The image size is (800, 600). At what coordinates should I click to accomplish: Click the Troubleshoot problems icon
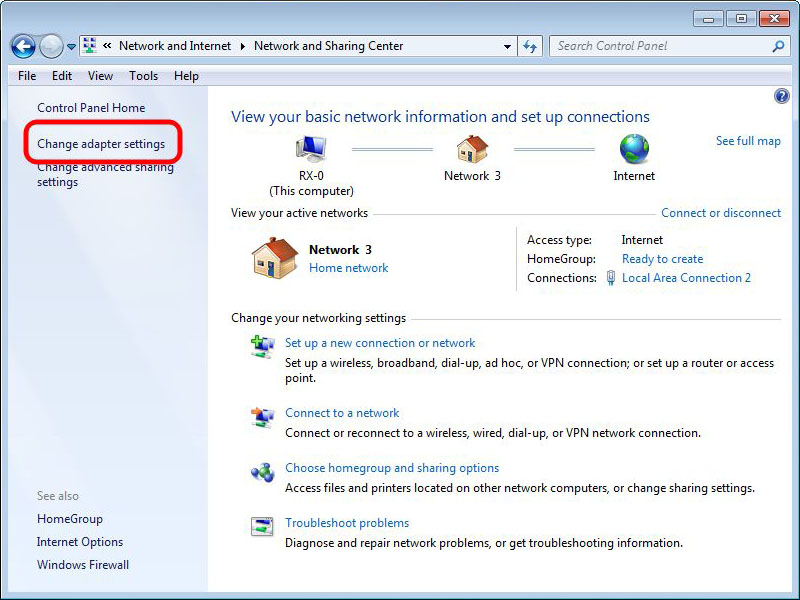tap(262, 527)
